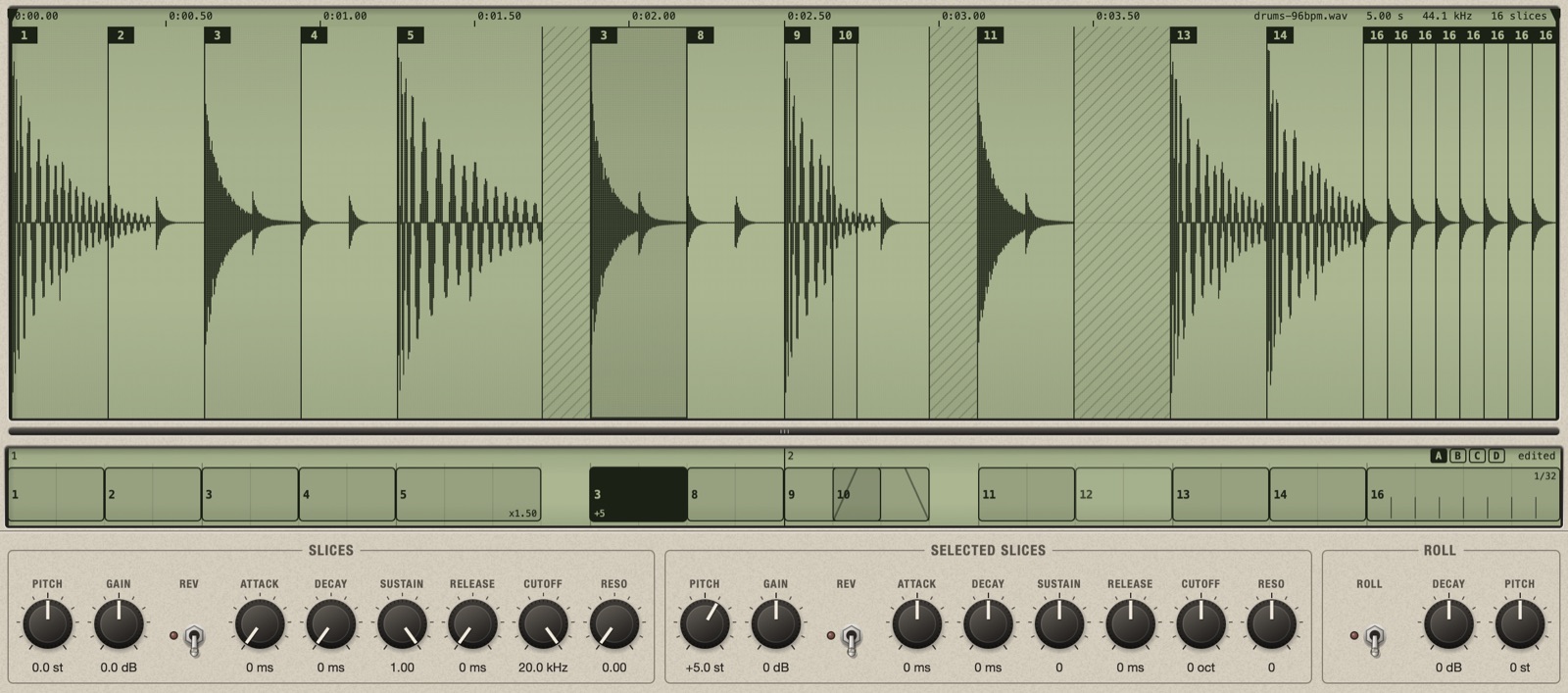Select slice marker 5 in the waveform
1568x693 pixels.
pyautogui.click(x=411, y=35)
